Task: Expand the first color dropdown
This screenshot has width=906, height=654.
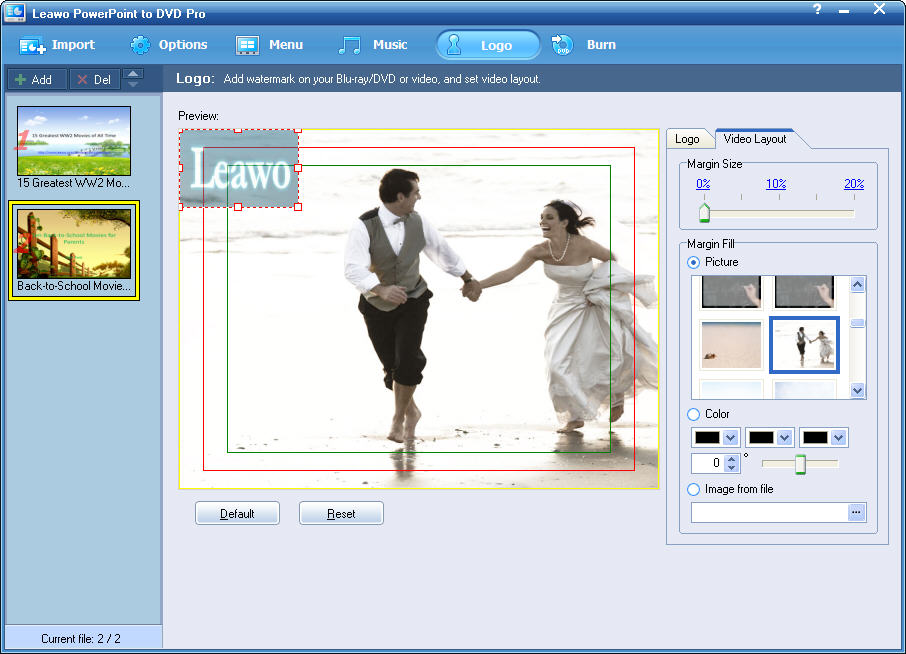Action: coord(730,438)
